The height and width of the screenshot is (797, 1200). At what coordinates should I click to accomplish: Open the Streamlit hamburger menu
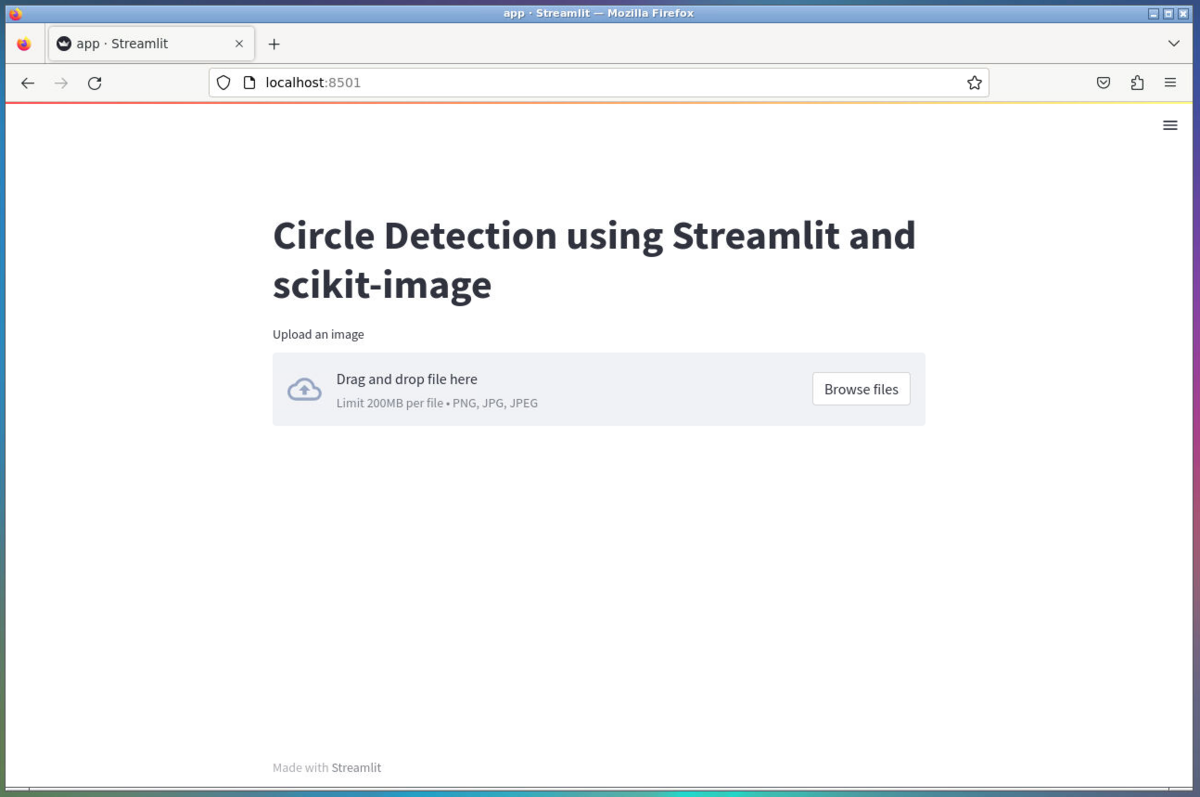(1170, 125)
